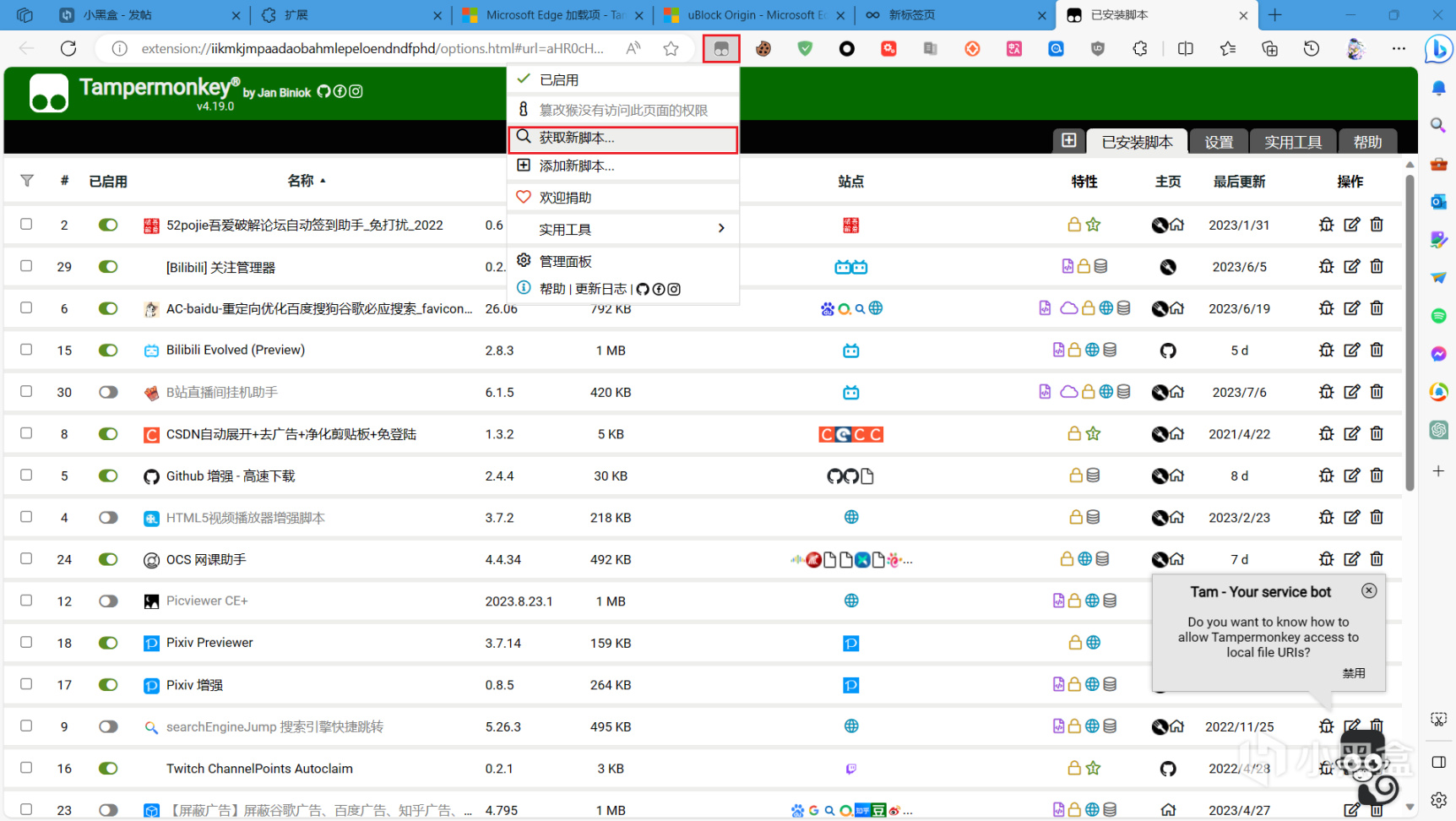Switch to the uBlock Origin browser tab

click(755, 15)
